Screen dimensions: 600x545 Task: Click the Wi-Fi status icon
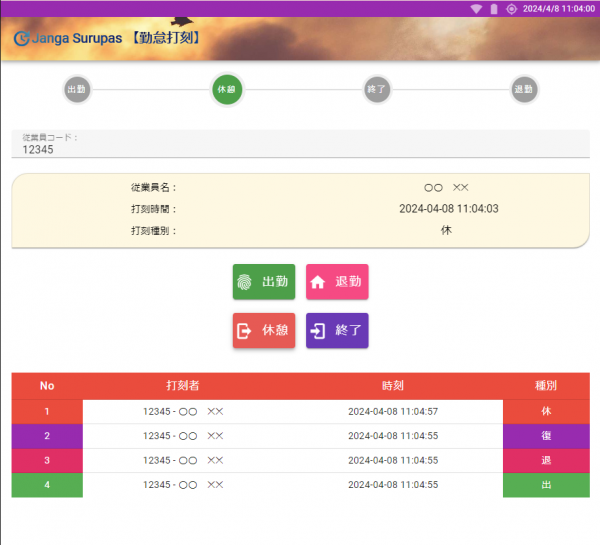click(476, 8)
